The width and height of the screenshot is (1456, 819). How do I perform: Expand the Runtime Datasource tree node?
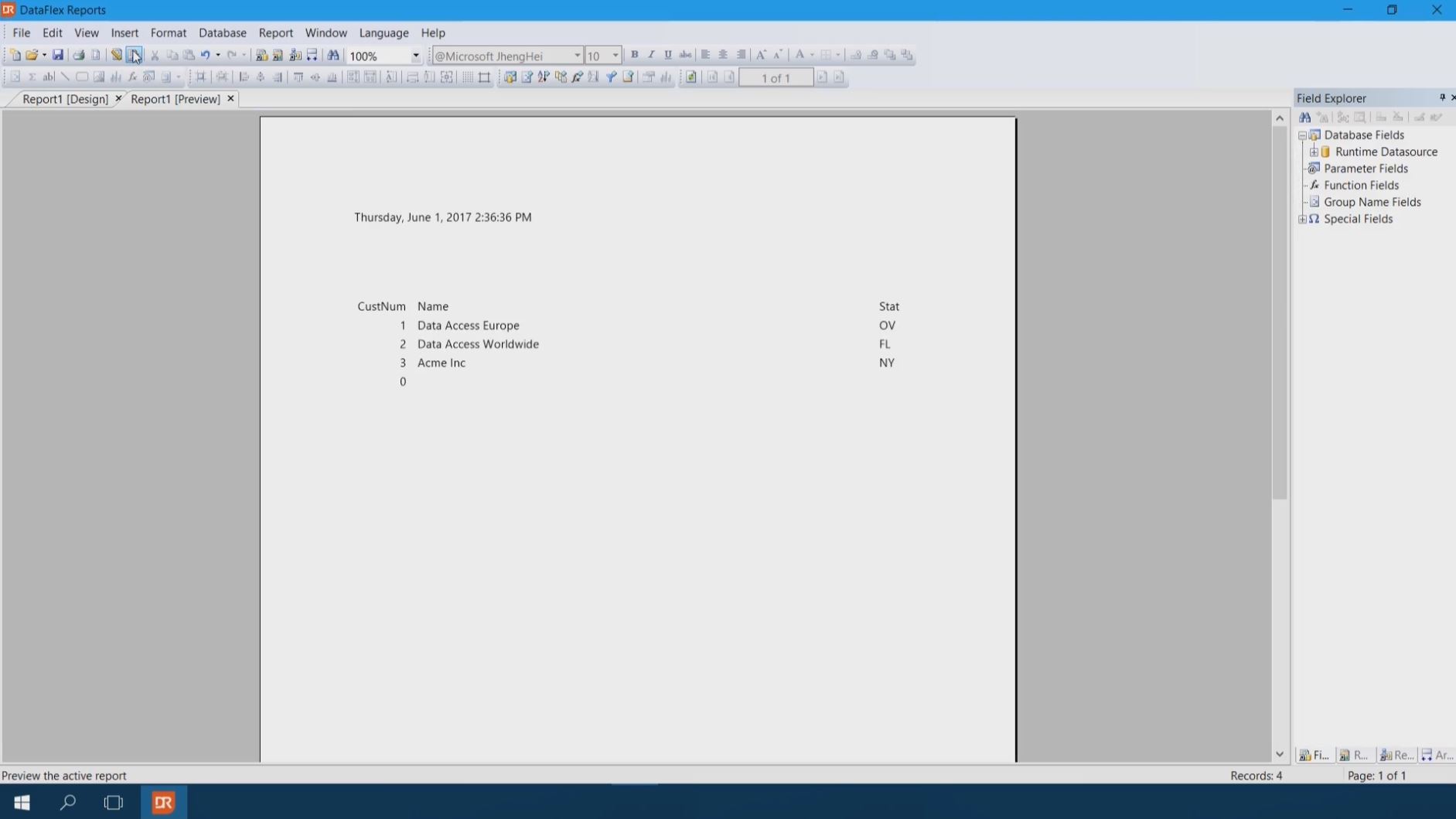point(1314,152)
